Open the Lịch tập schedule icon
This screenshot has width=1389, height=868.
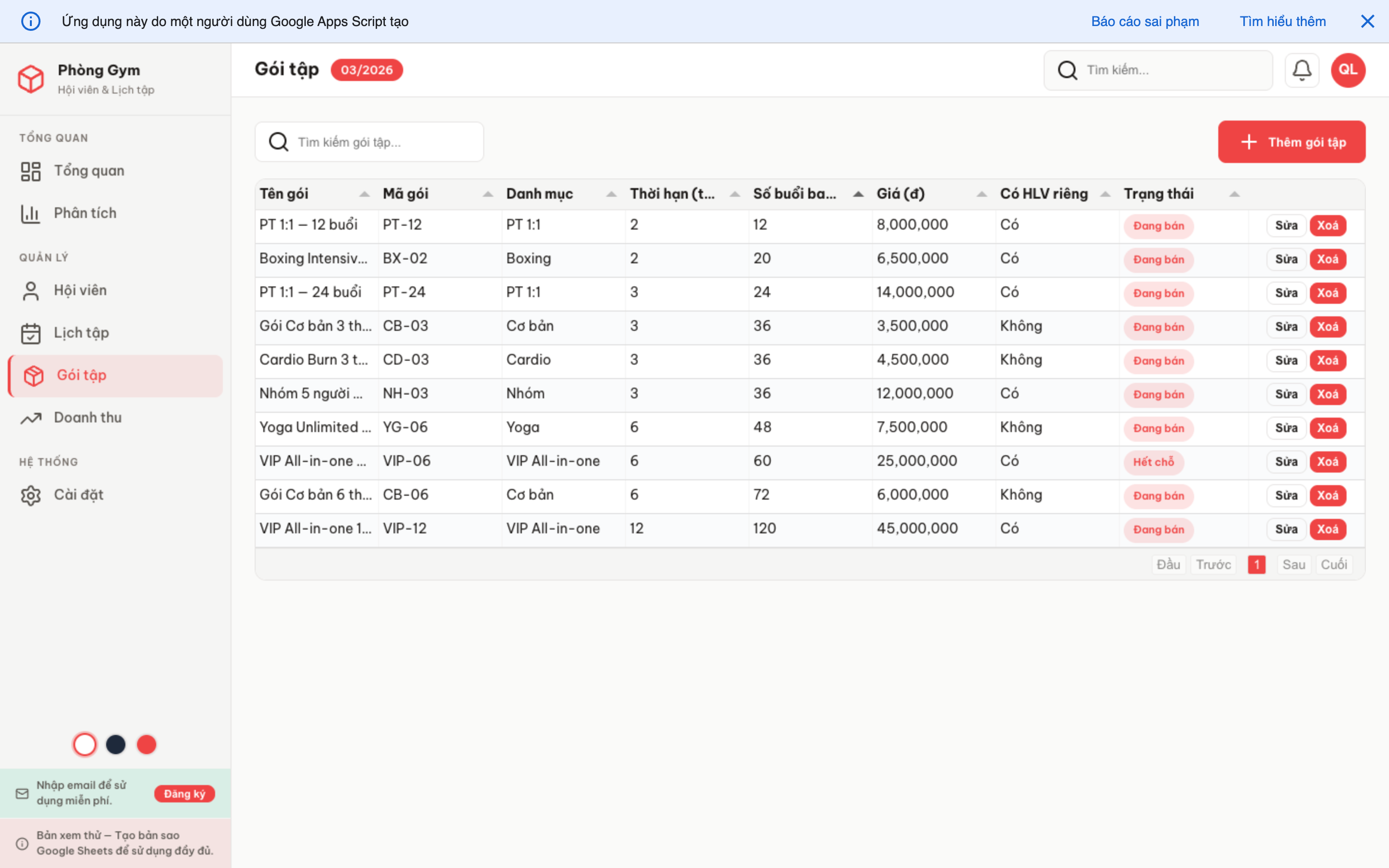coord(31,332)
